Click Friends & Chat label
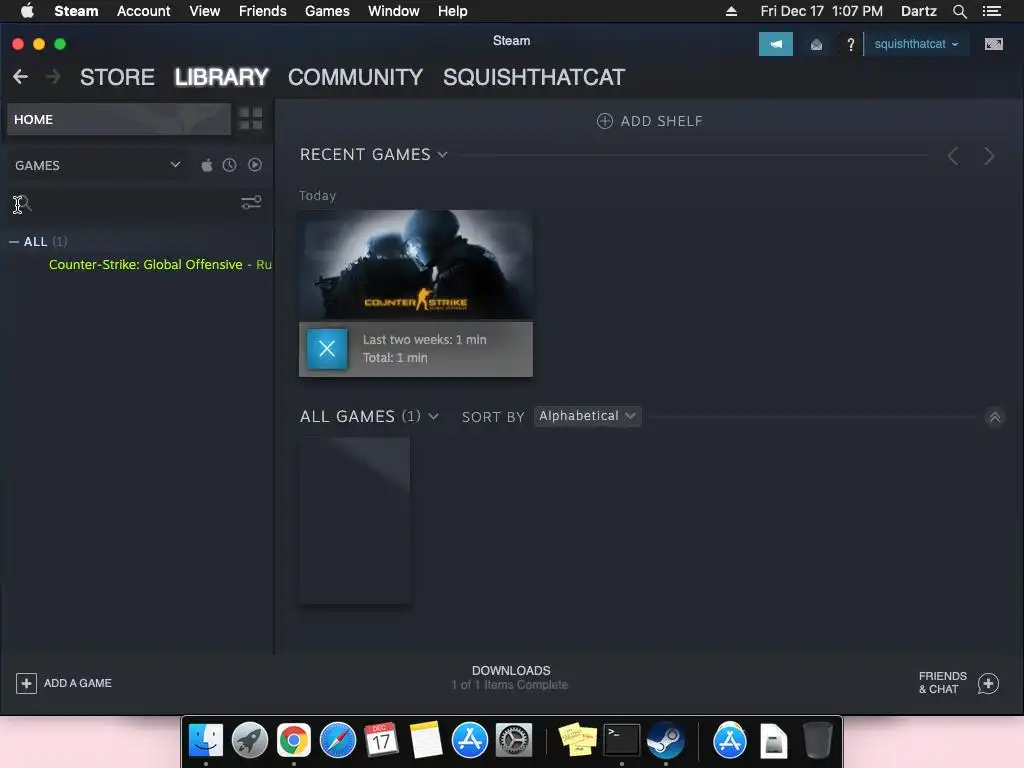The height and width of the screenshot is (768, 1024). point(942,682)
